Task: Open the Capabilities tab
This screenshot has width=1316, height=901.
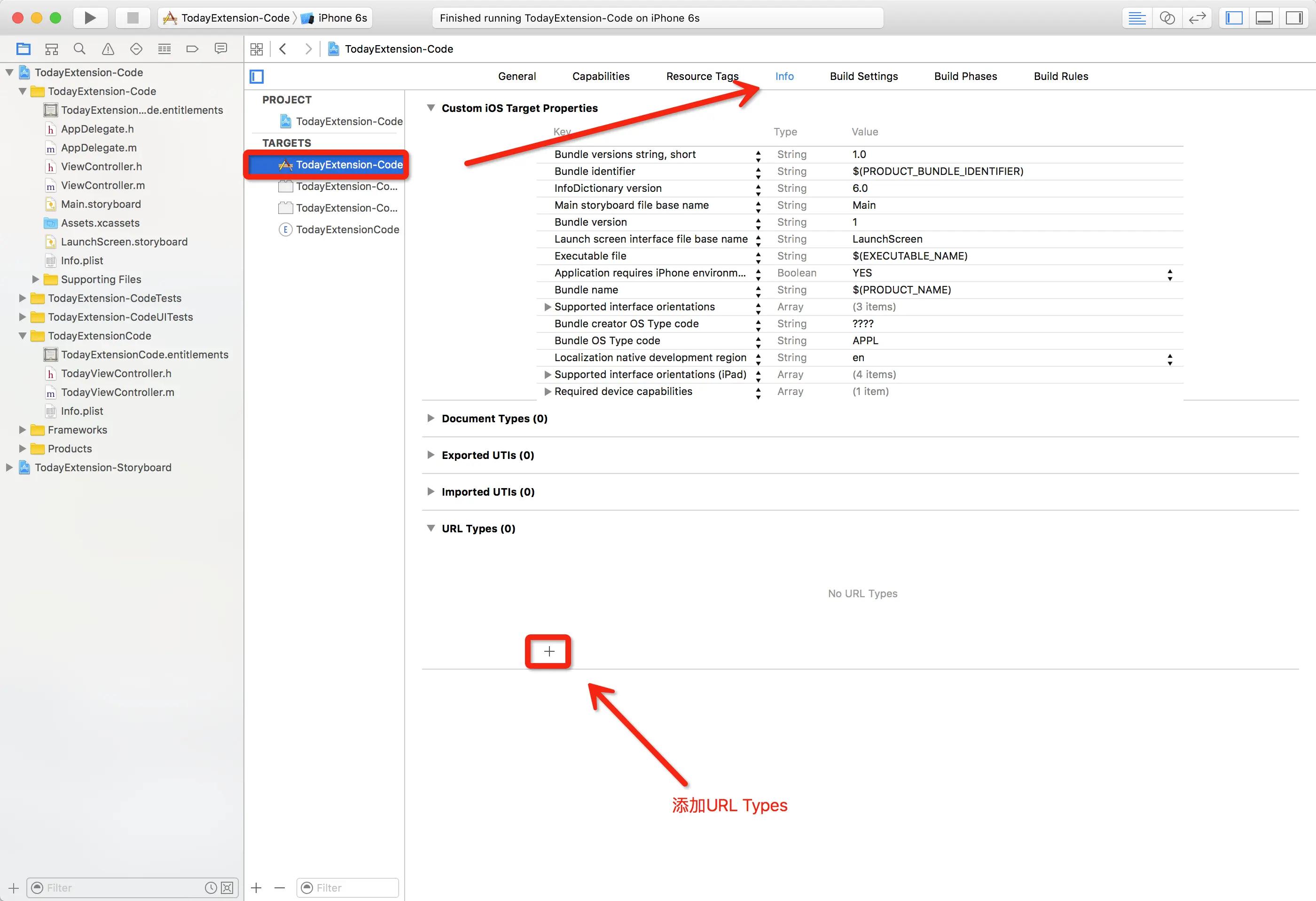Action: pos(600,76)
